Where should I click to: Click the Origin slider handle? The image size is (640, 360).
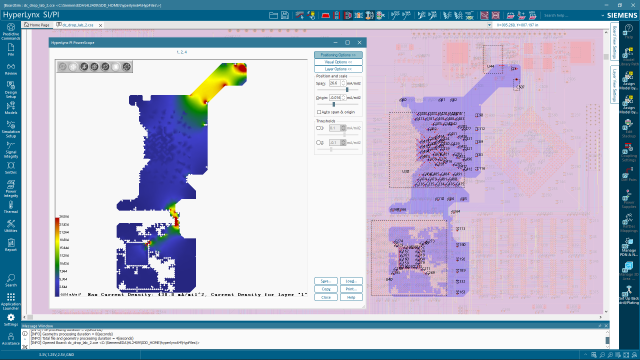(333, 104)
